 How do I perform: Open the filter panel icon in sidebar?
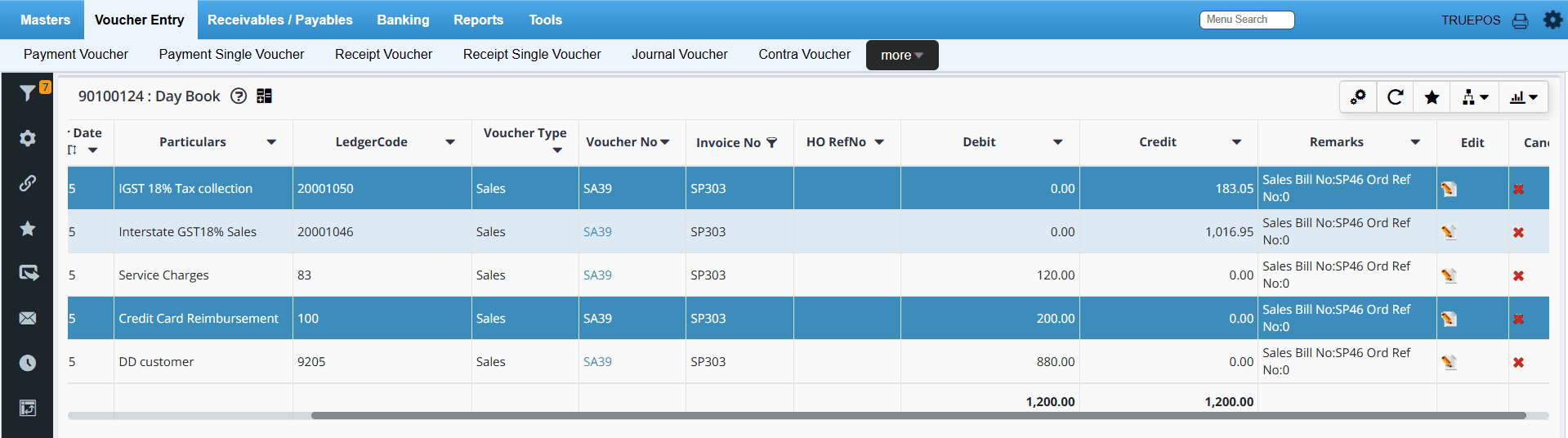pos(28,93)
